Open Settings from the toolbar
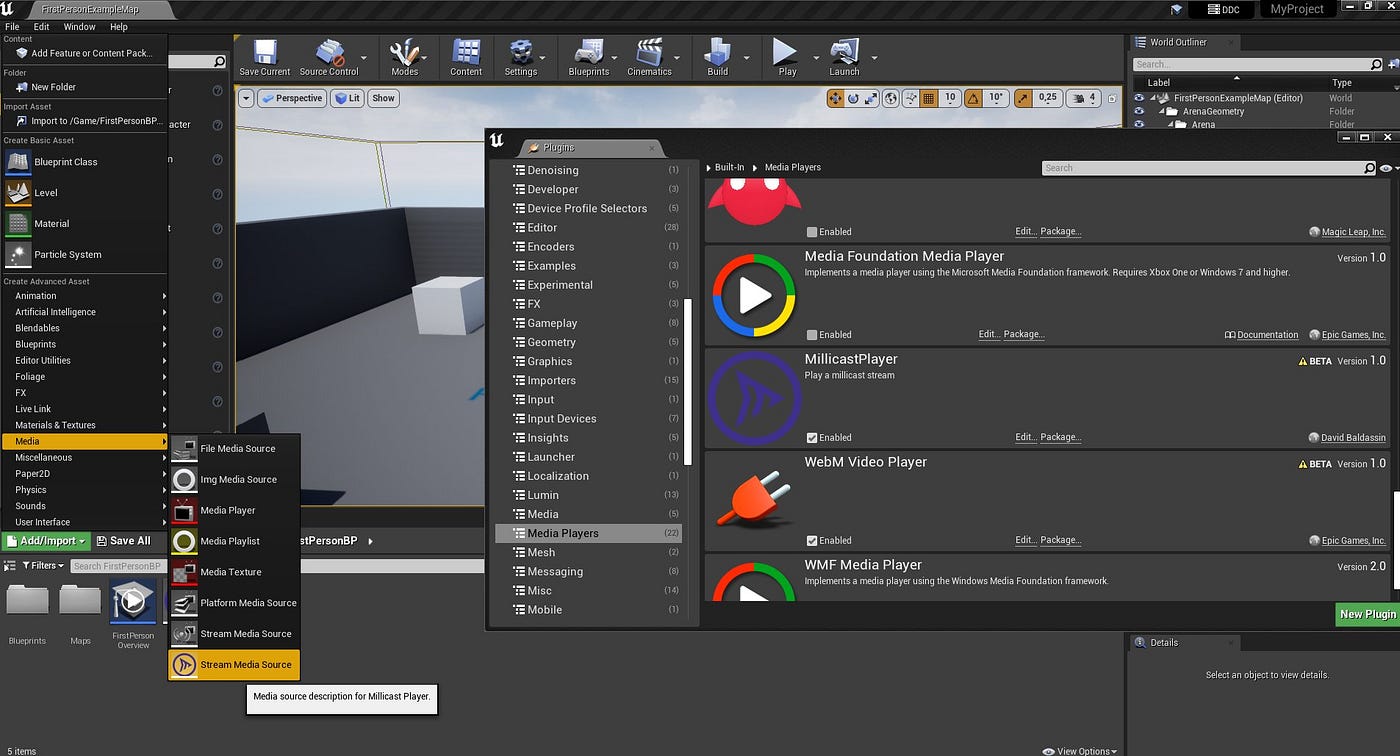The height and width of the screenshot is (756, 1400). pos(521,57)
